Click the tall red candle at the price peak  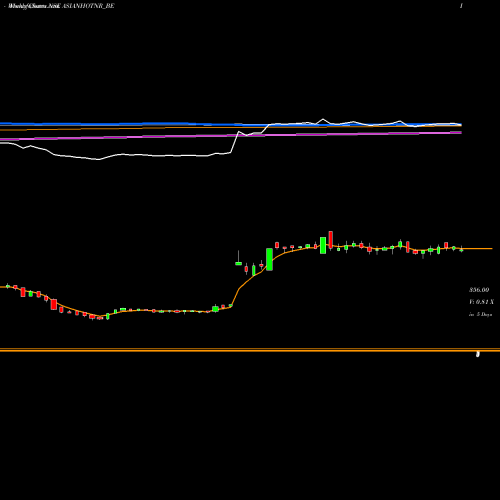tap(331, 240)
